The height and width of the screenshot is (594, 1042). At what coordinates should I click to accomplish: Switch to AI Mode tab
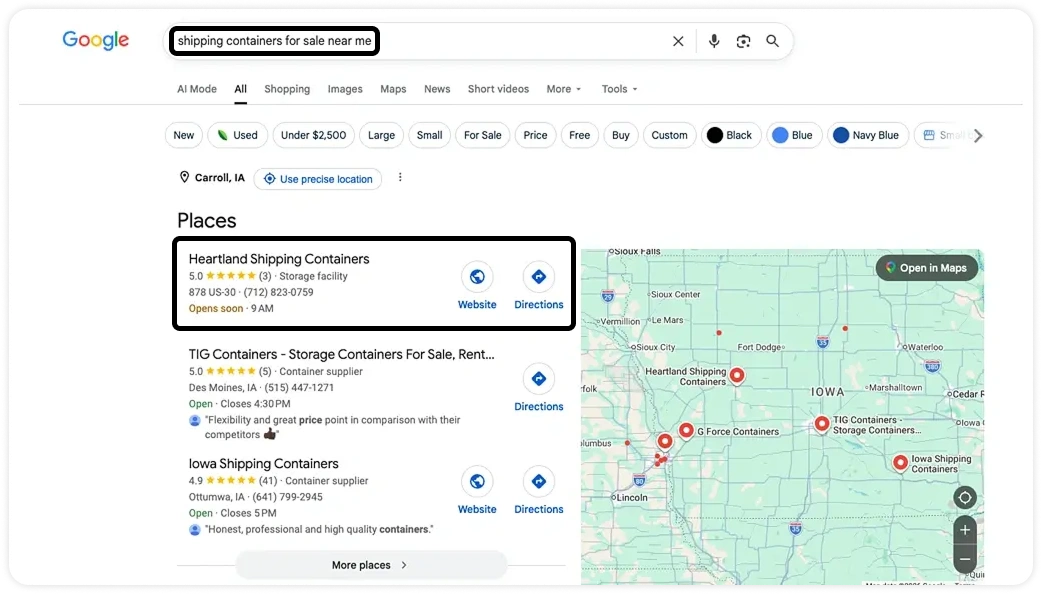click(x=197, y=89)
